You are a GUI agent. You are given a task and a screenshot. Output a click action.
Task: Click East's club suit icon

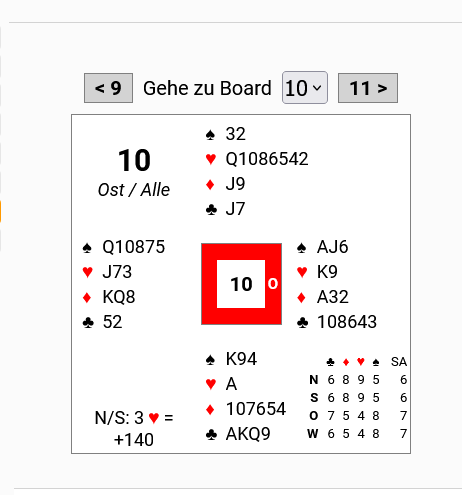pyautogui.click(x=302, y=323)
